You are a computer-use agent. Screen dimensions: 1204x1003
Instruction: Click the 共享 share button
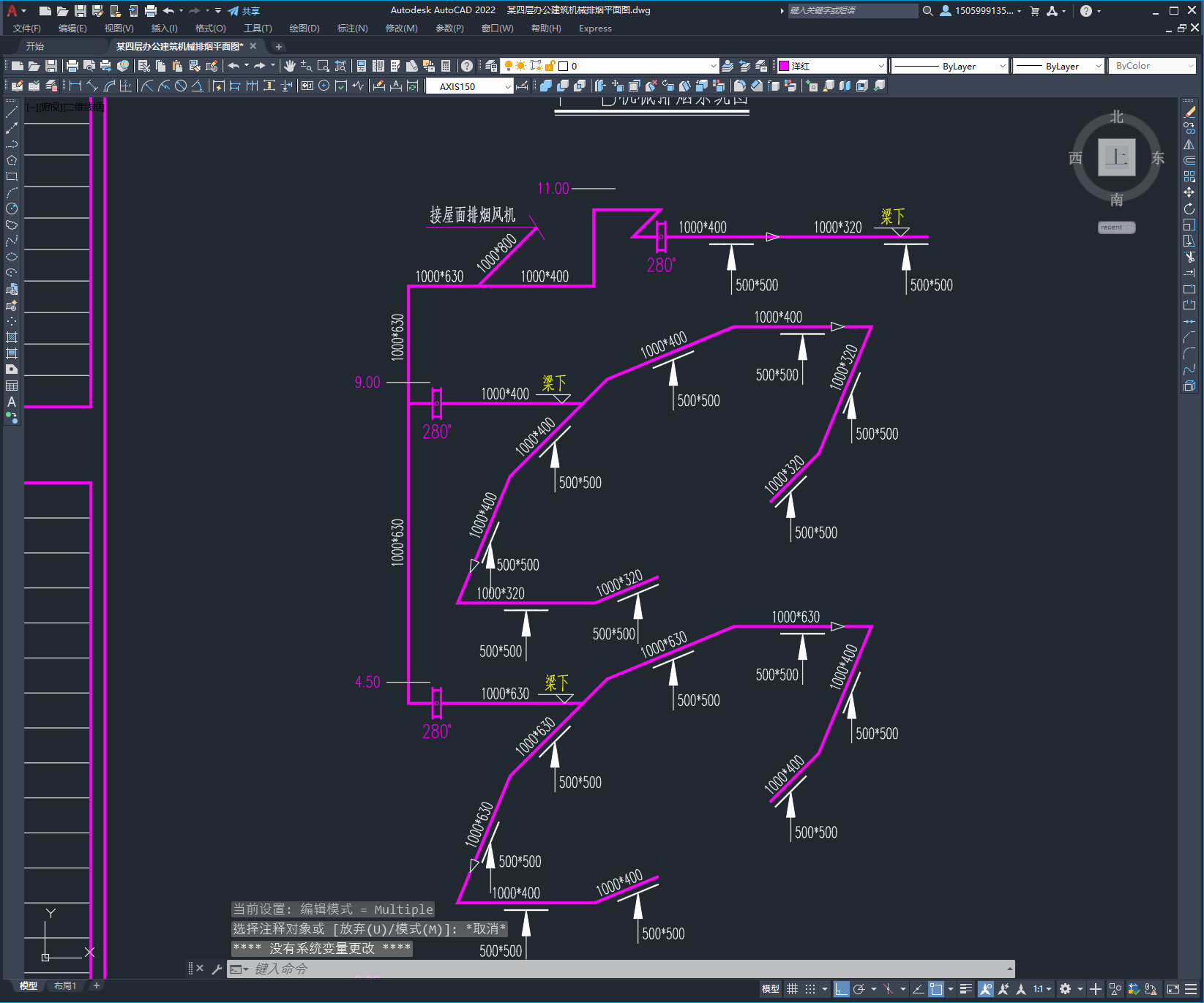click(x=244, y=11)
